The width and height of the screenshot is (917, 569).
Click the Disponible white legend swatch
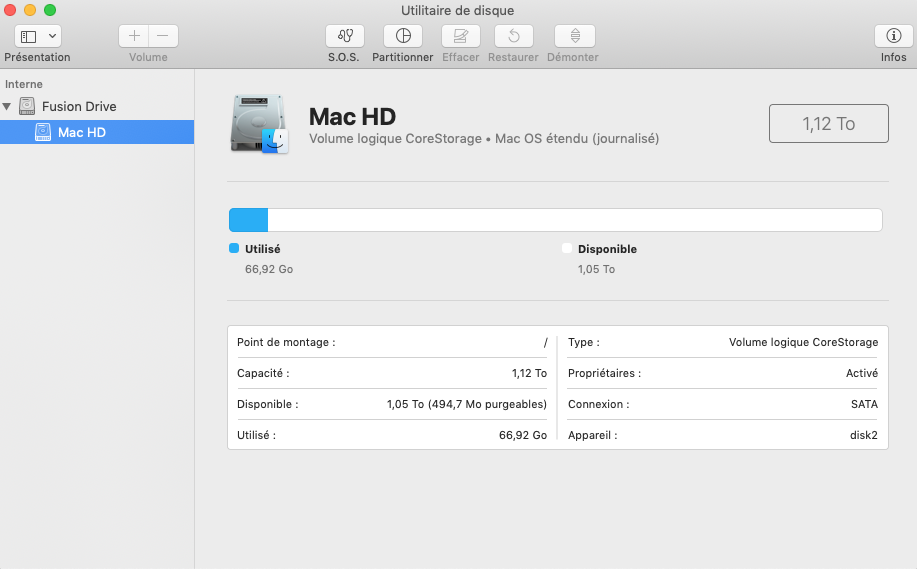click(x=567, y=249)
